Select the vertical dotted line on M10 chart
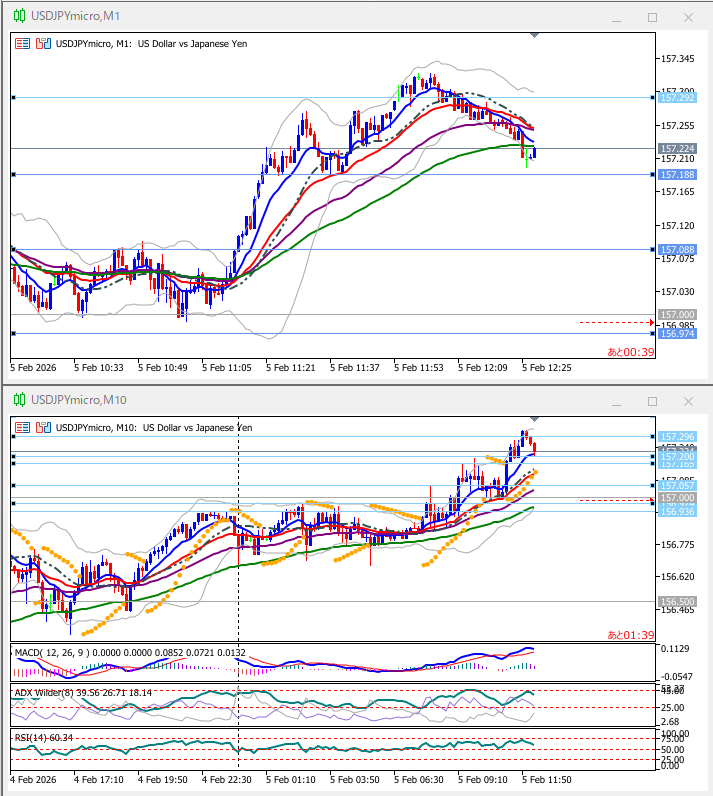The height and width of the screenshot is (796, 713). 238,540
